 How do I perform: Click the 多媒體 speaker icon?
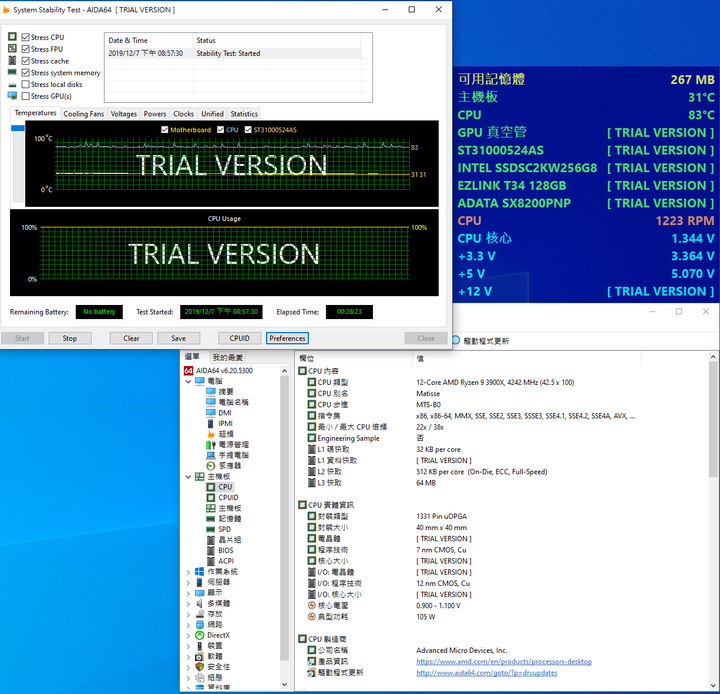[199, 603]
